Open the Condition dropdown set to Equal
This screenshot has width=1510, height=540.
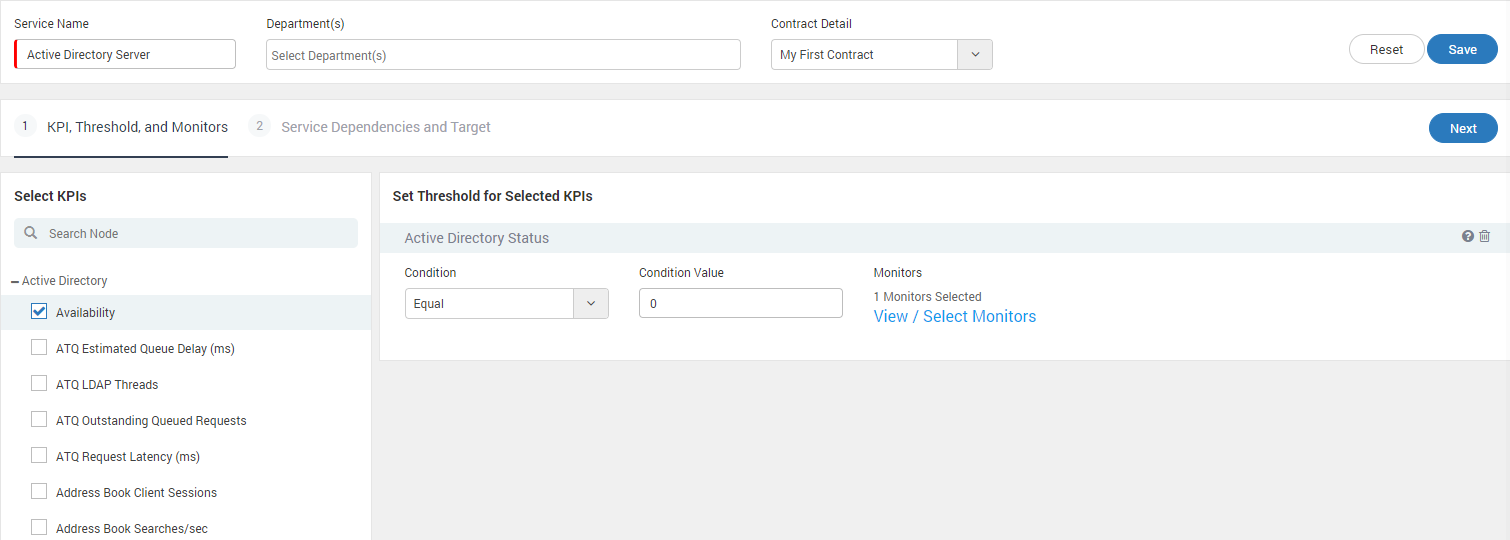tap(506, 304)
